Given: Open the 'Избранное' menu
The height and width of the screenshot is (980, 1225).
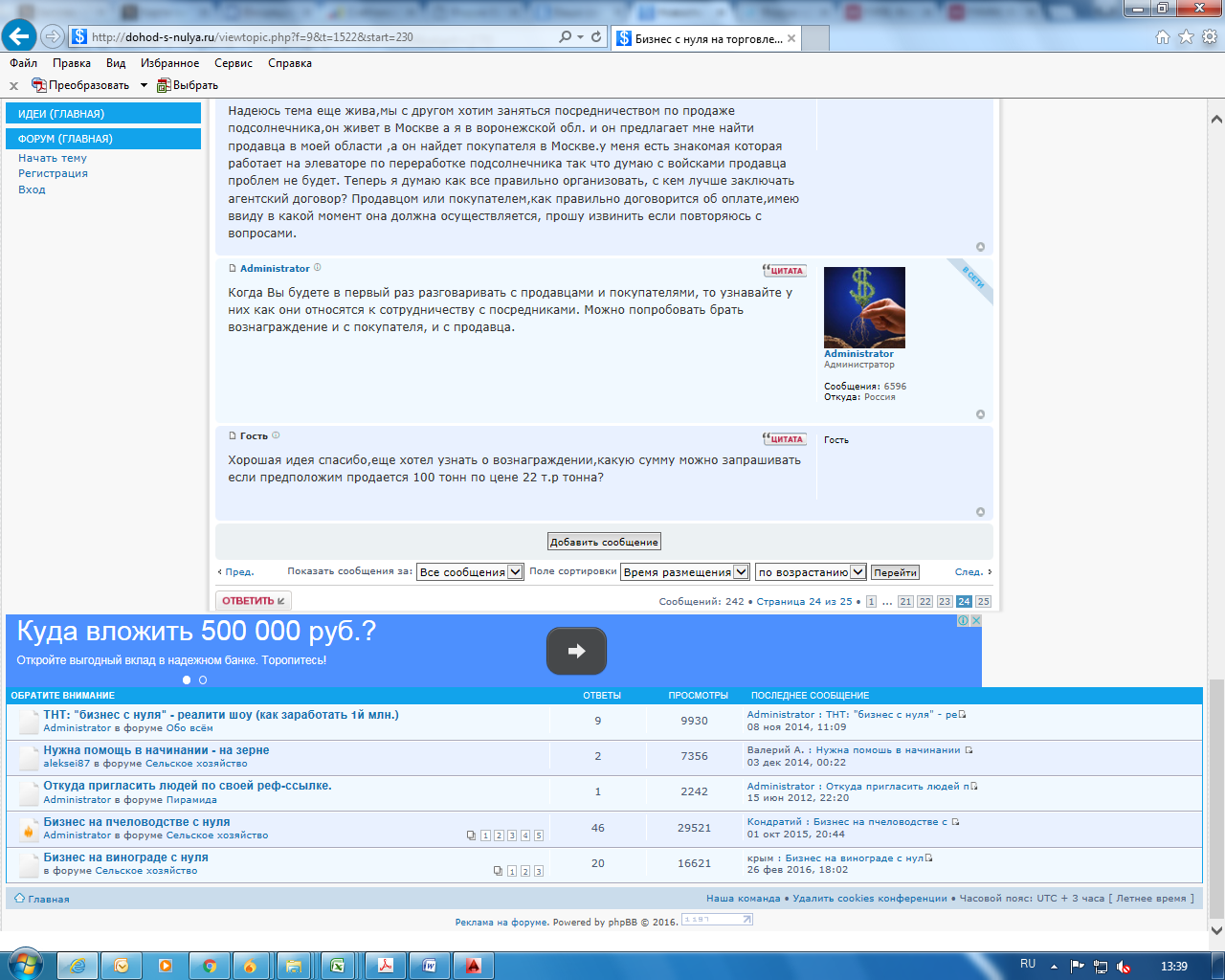Looking at the screenshot, I should tap(169, 63).
